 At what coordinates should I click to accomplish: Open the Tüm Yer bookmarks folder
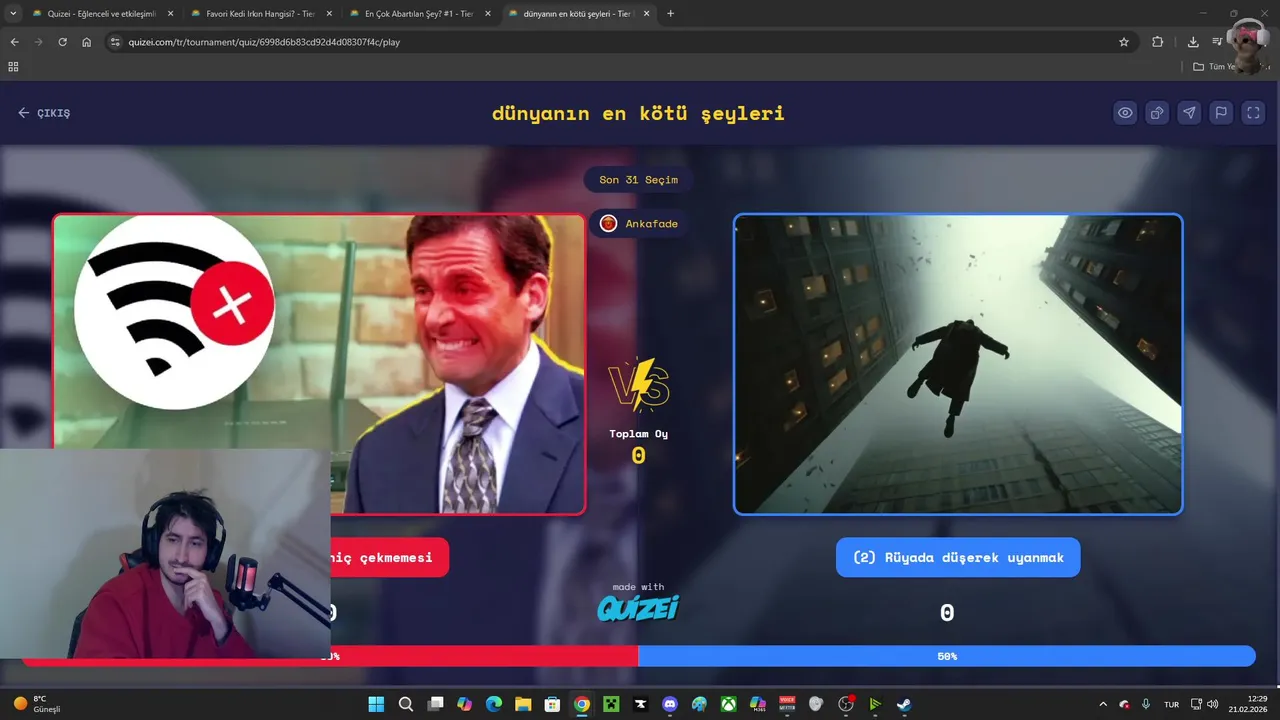point(1214,67)
